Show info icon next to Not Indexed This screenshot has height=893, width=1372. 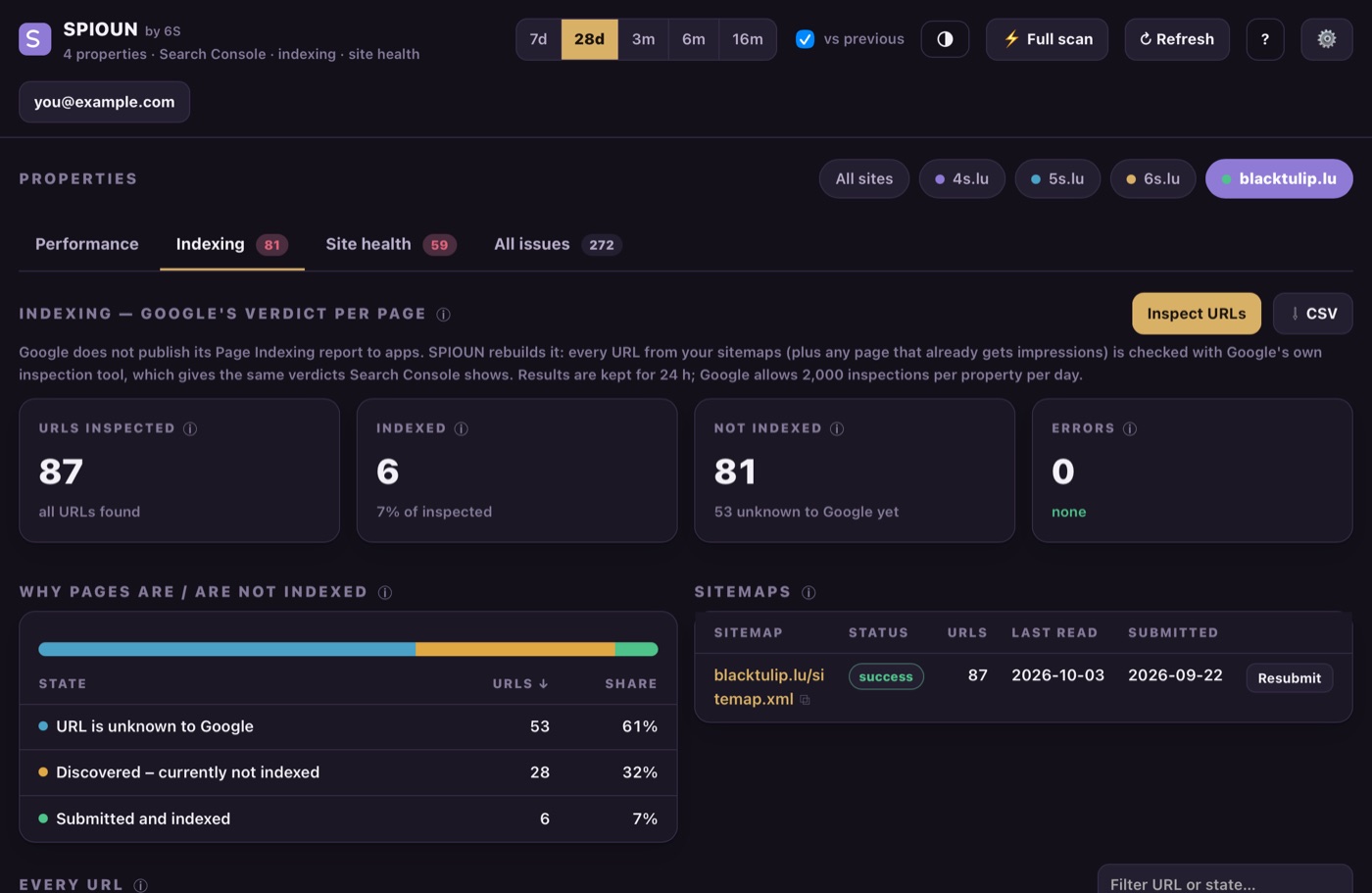pyautogui.click(x=837, y=428)
